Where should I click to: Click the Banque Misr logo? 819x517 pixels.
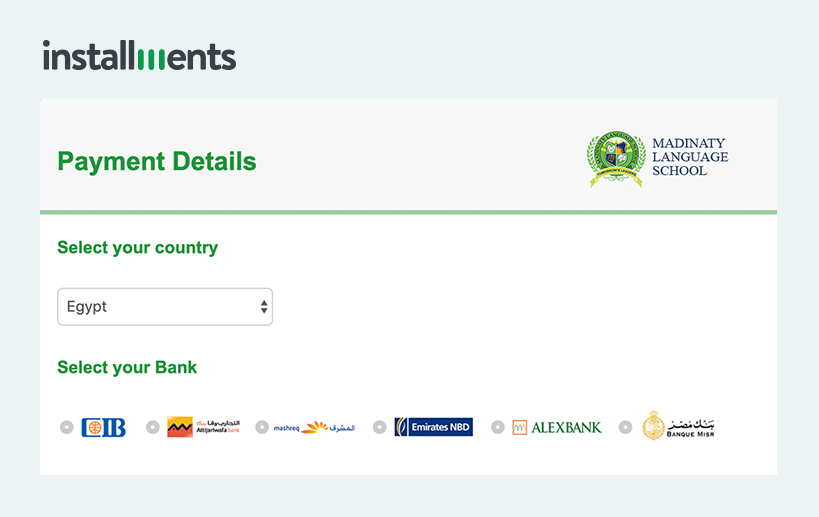pyautogui.click(x=678, y=426)
